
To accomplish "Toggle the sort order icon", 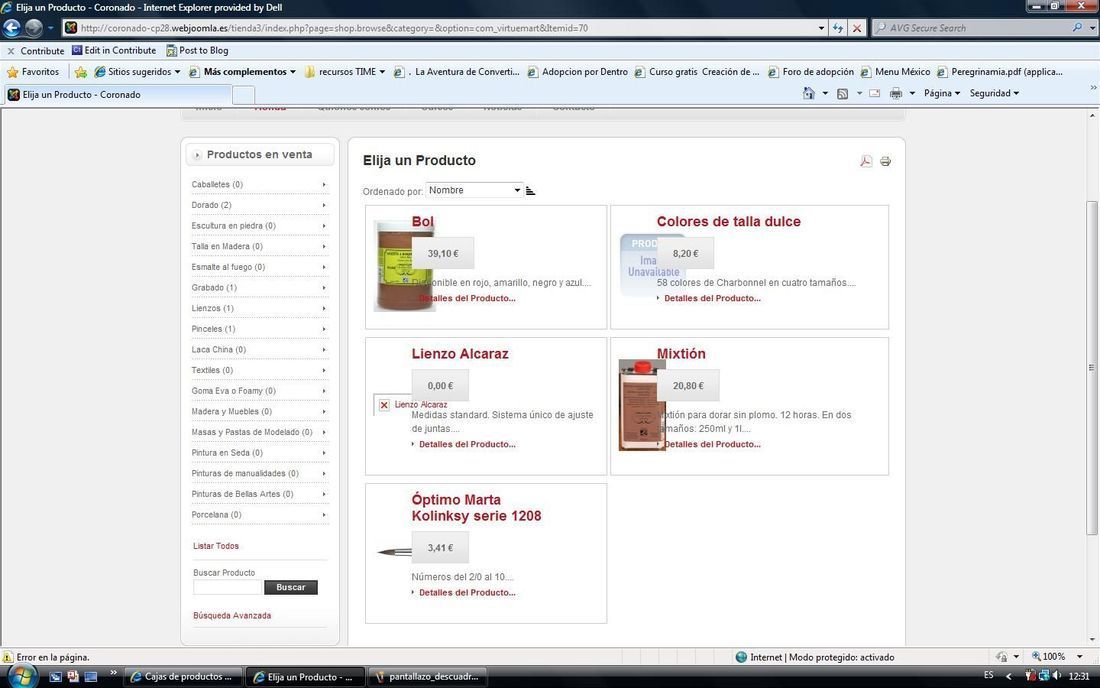I will tap(530, 191).
